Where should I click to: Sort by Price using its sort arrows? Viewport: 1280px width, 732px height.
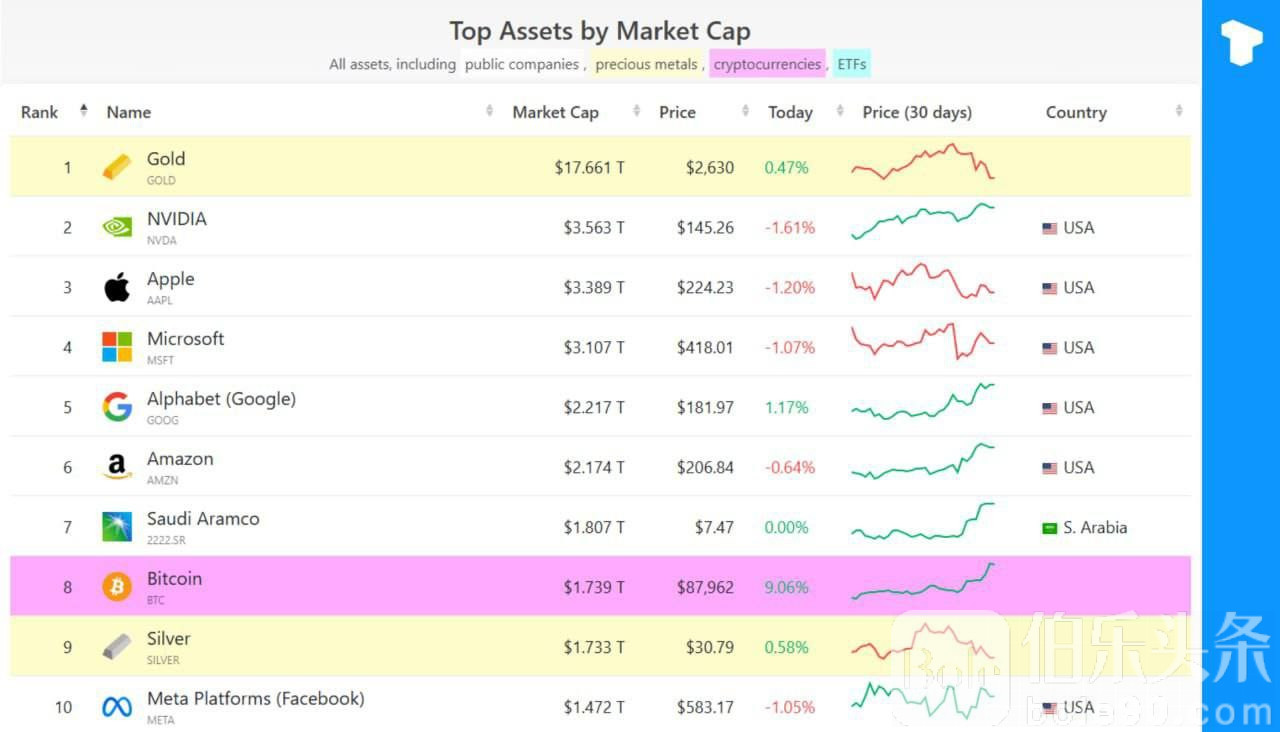pyautogui.click(x=745, y=111)
